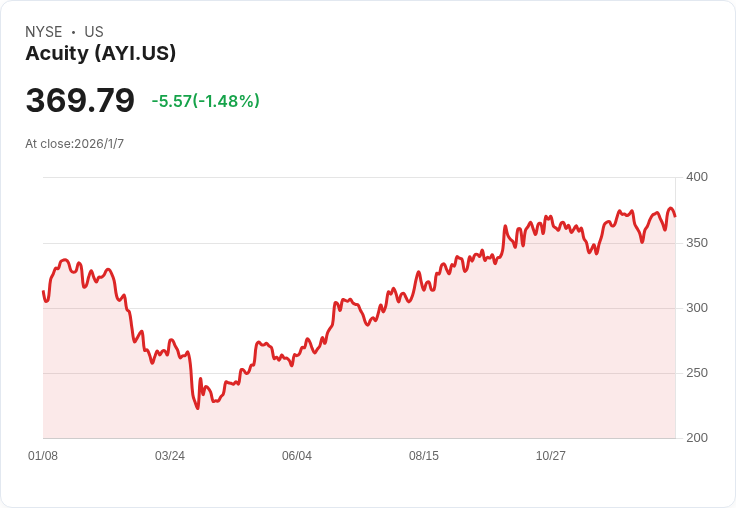Click the 400 y-axis price label
This screenshot has height=508, width=736.
click(x=696, y=177)
